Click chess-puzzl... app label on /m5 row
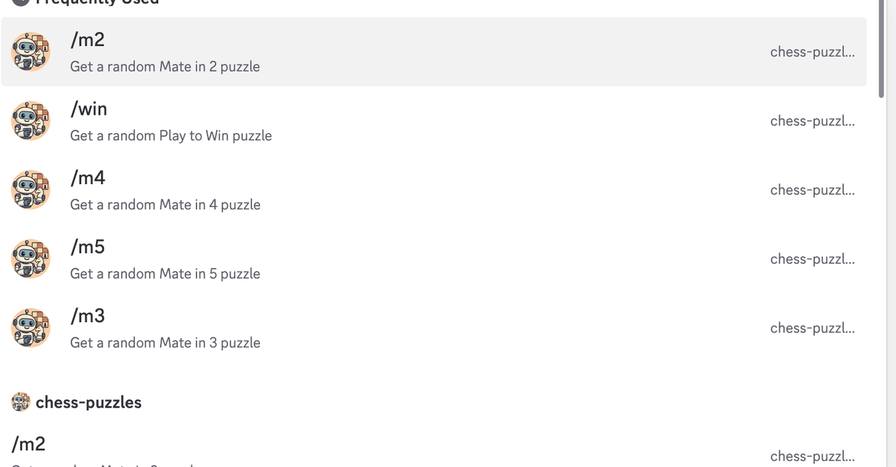Screen dimensions: 896x467 [812, 259]
